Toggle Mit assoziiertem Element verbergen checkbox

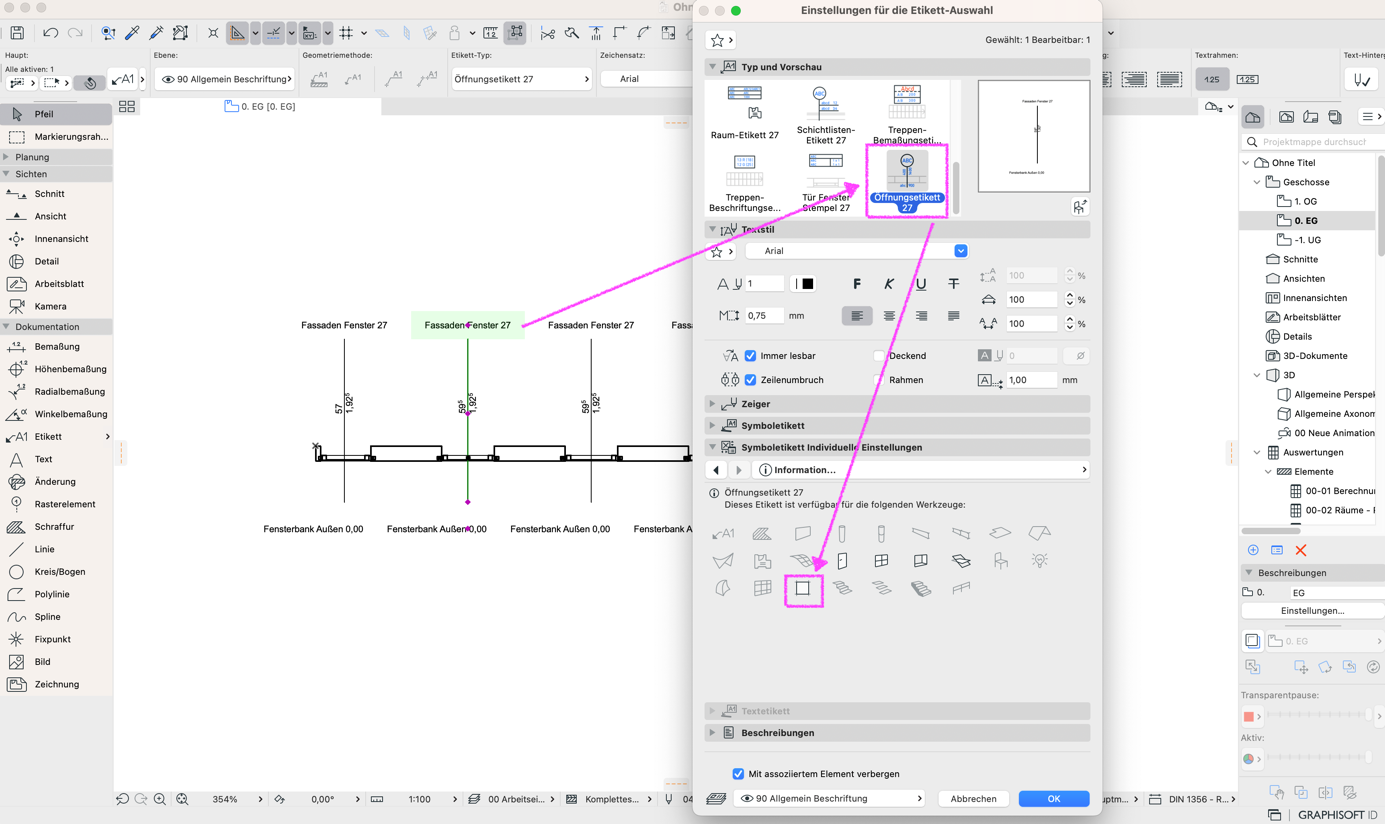click(x=738, y=774)
